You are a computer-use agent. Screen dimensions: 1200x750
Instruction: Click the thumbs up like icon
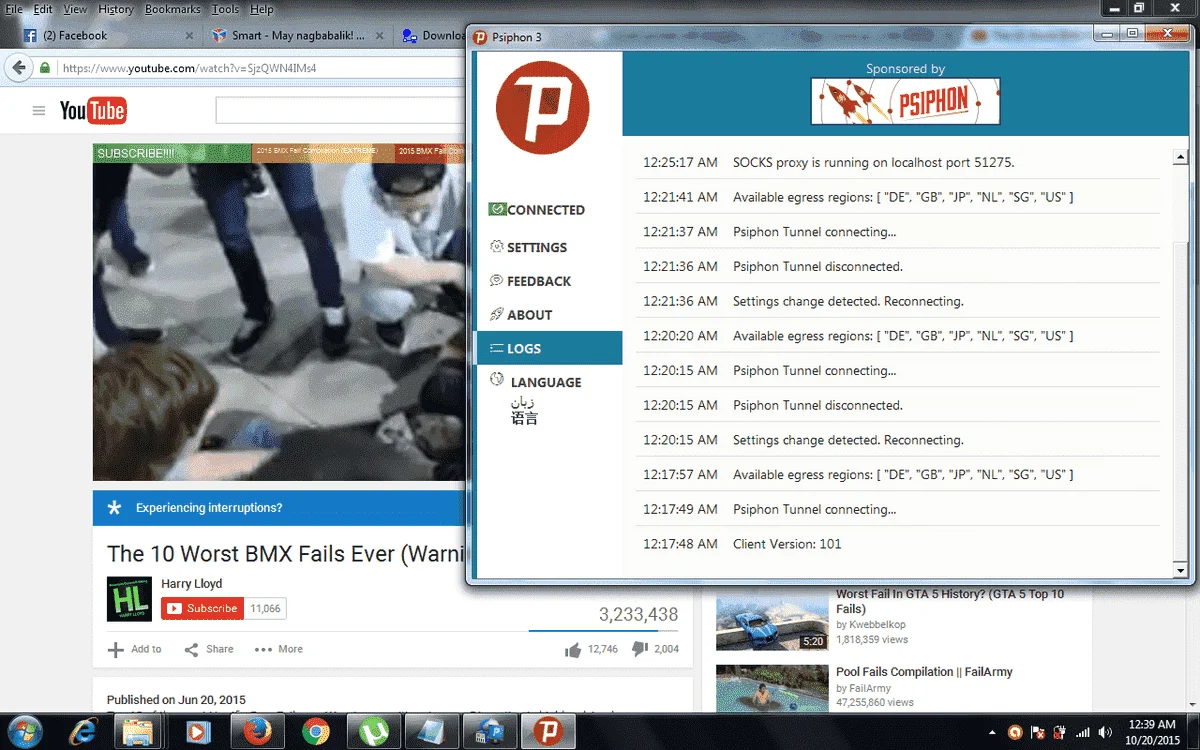573,650
